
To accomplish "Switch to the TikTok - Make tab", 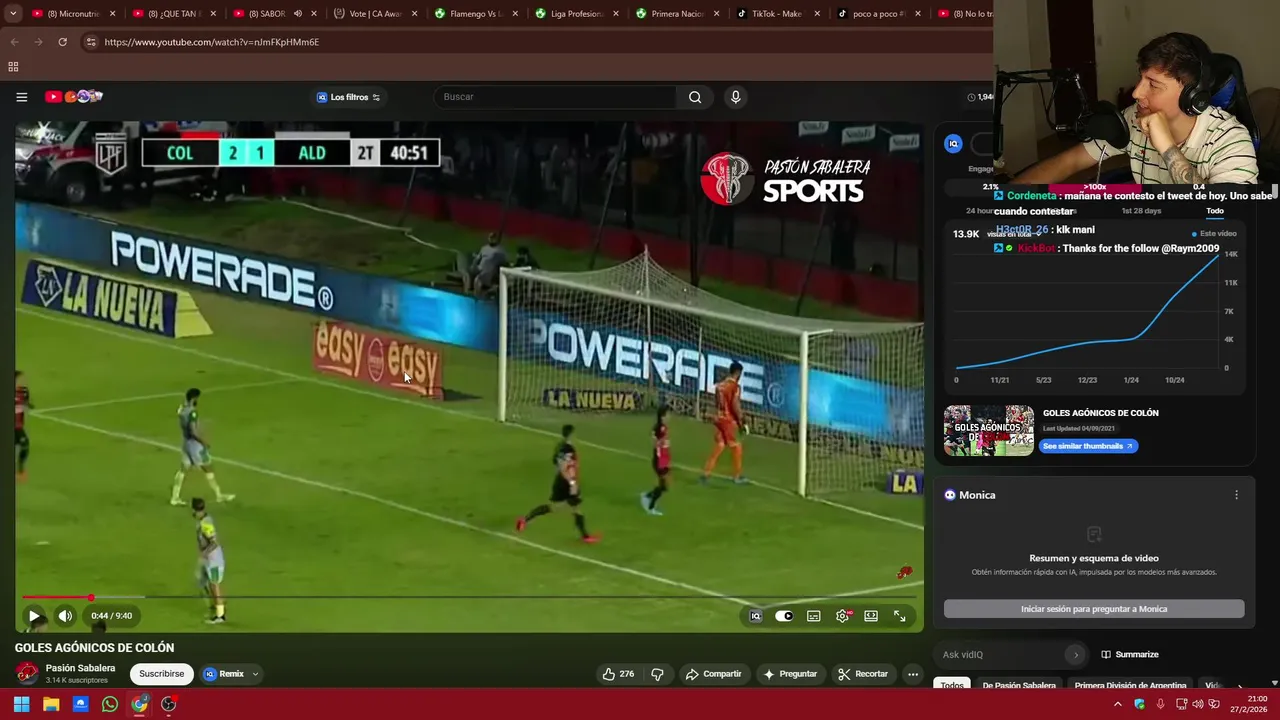I will 777,14.
